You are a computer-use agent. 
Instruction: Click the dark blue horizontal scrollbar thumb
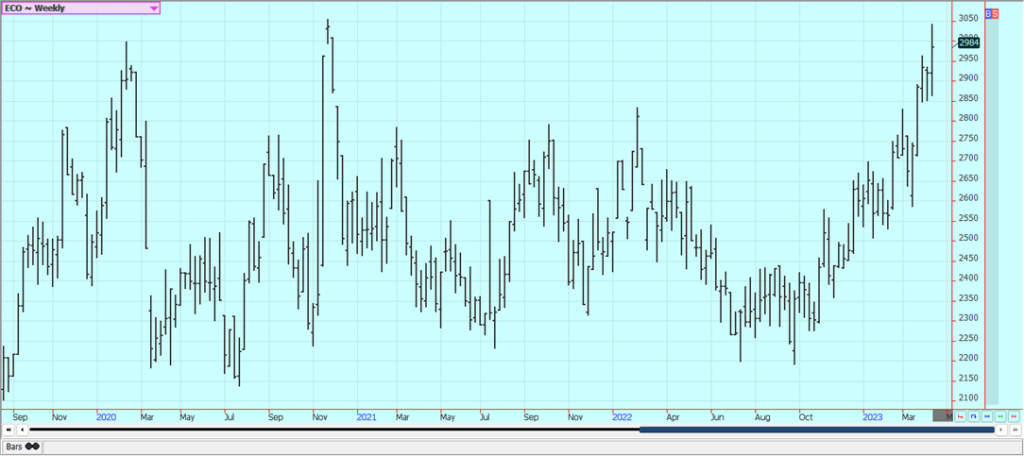(x=816, y=430)
